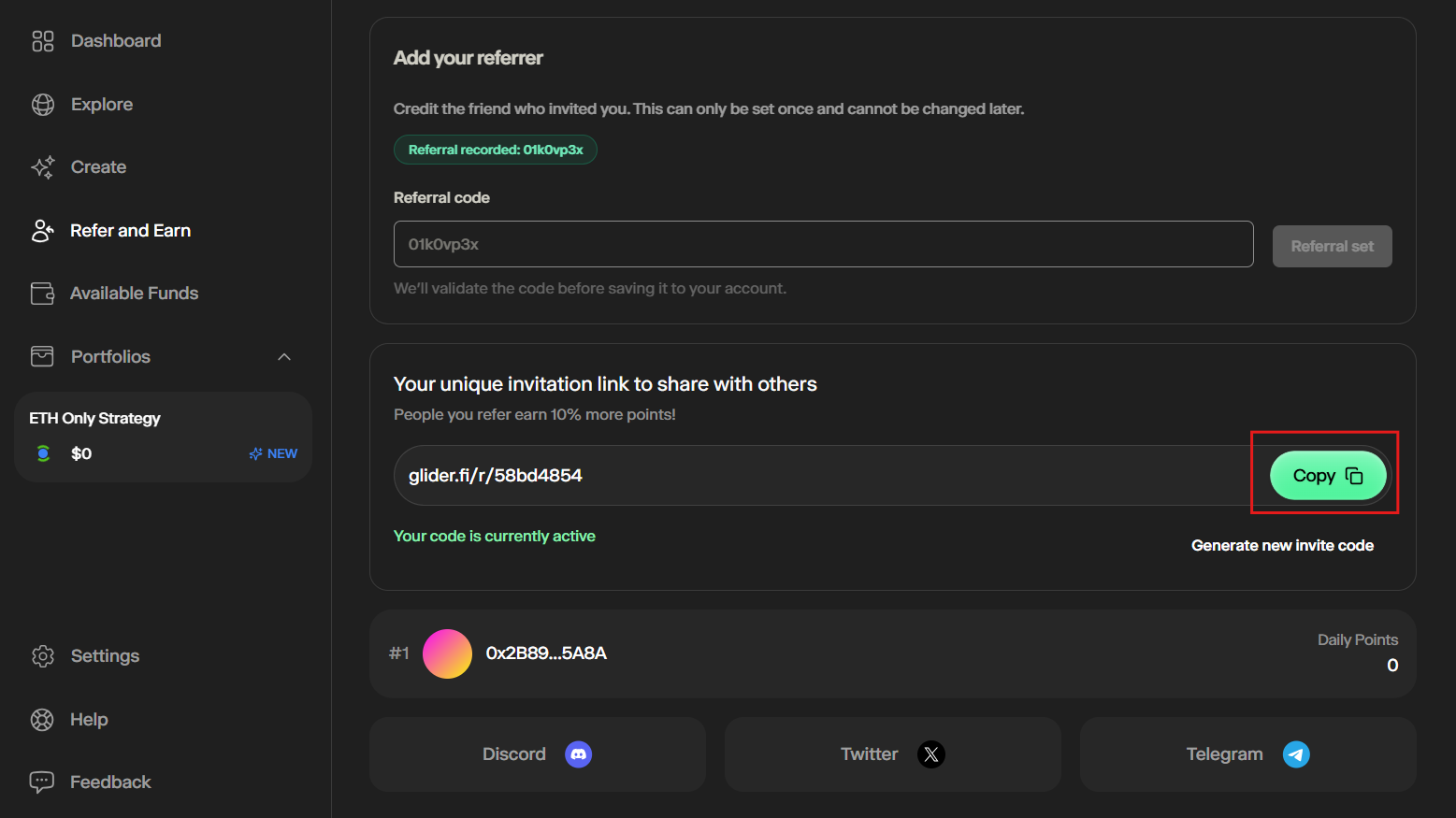Click the Referral set button
Viewport: 1456px width, 818px height.
pyautogui.click(x=1332, y=246)
